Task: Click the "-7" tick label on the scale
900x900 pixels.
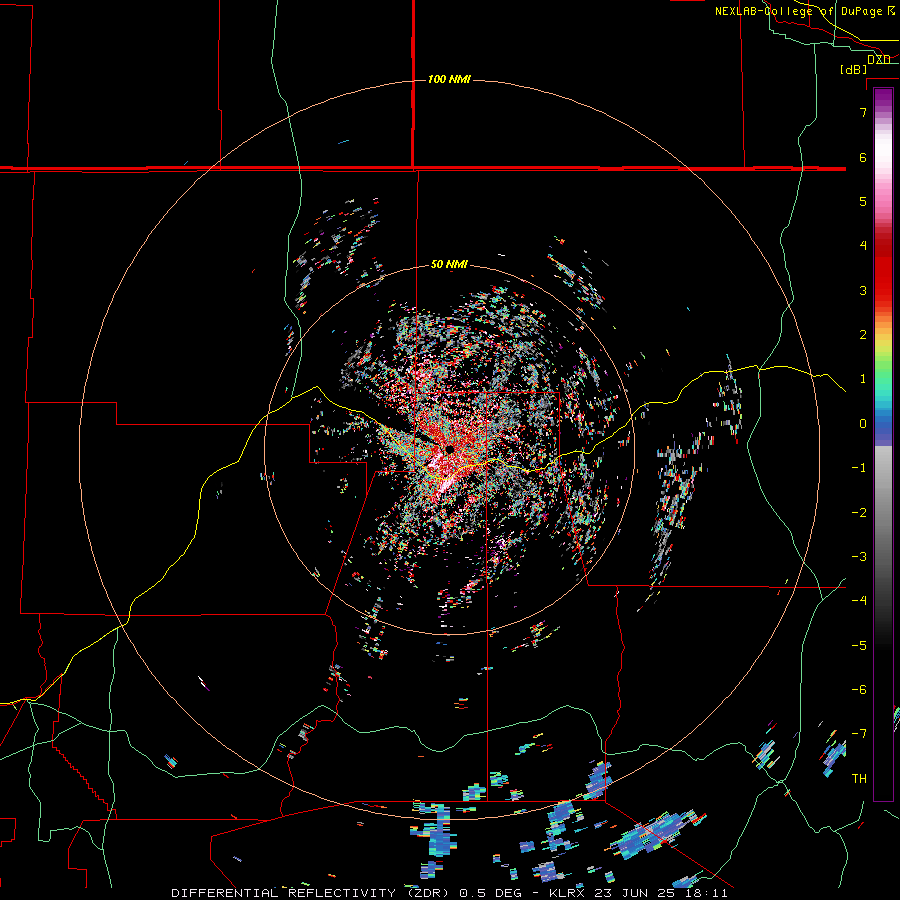Action: [860, 734]
